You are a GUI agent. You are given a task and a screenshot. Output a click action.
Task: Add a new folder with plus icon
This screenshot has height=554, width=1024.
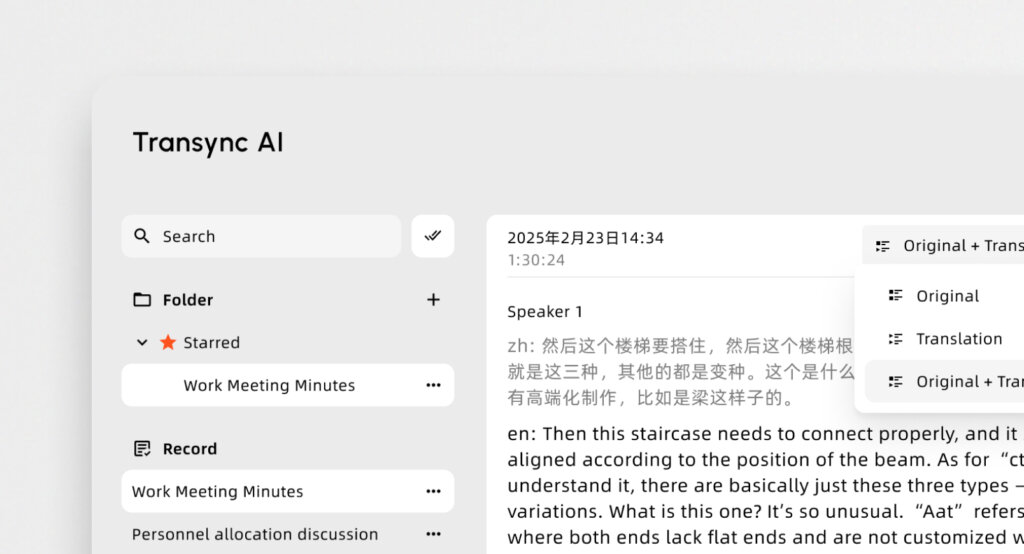pos(433,300)
